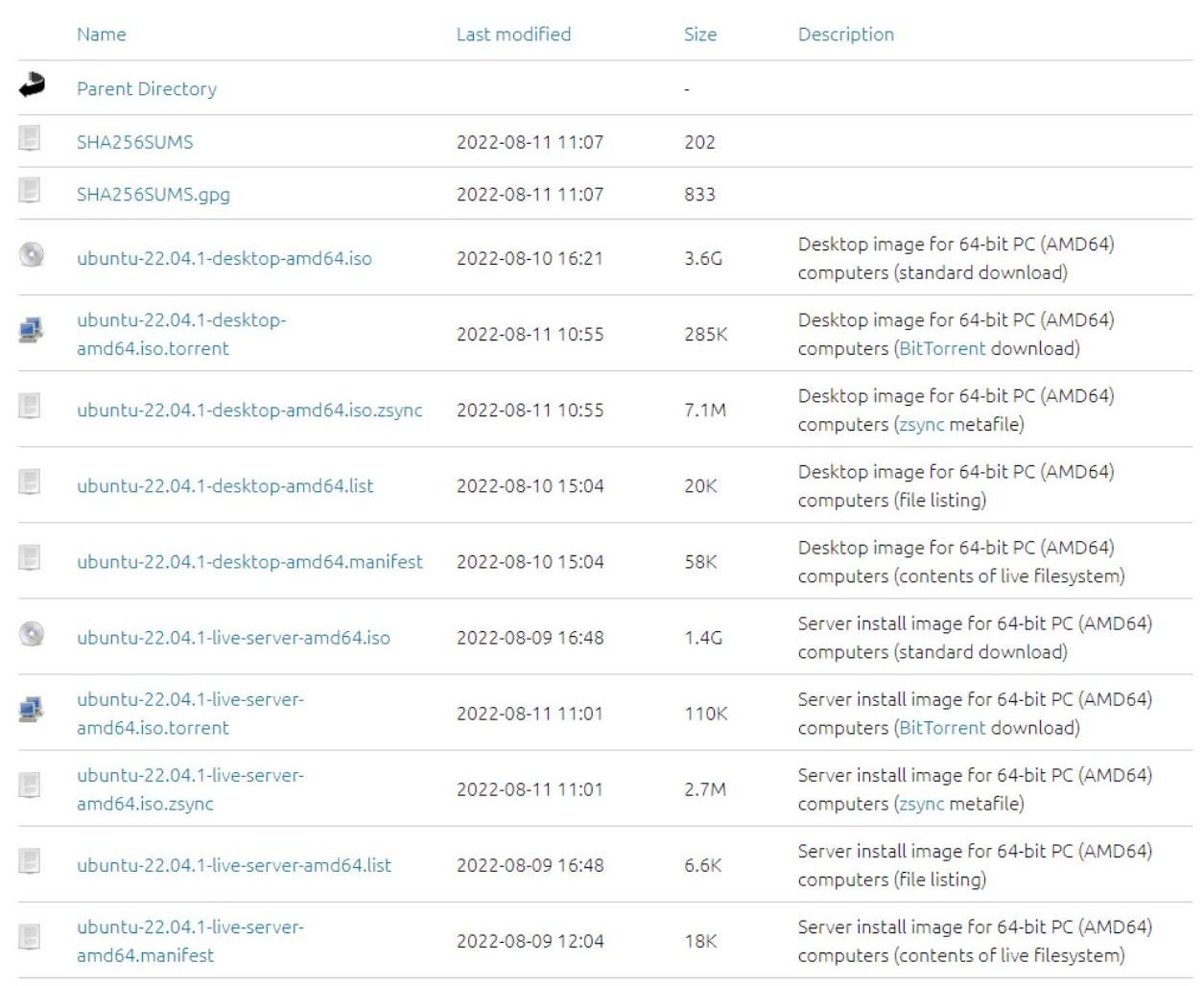Click the 285K size value

[x=706, y=334]
